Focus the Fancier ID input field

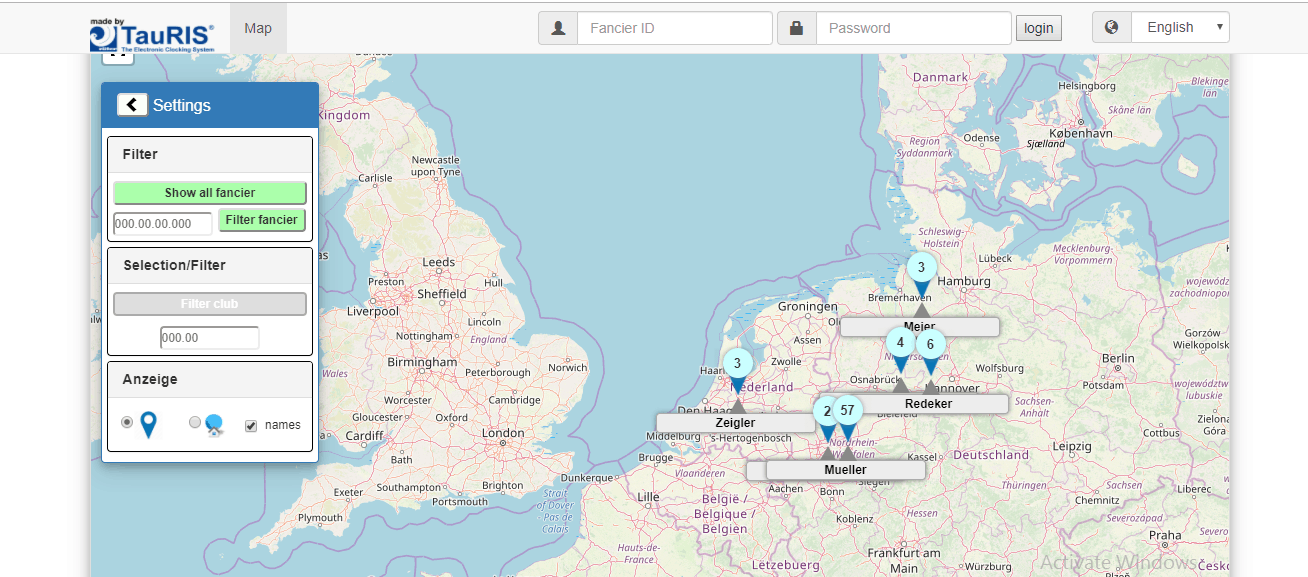tap(674, 28)
